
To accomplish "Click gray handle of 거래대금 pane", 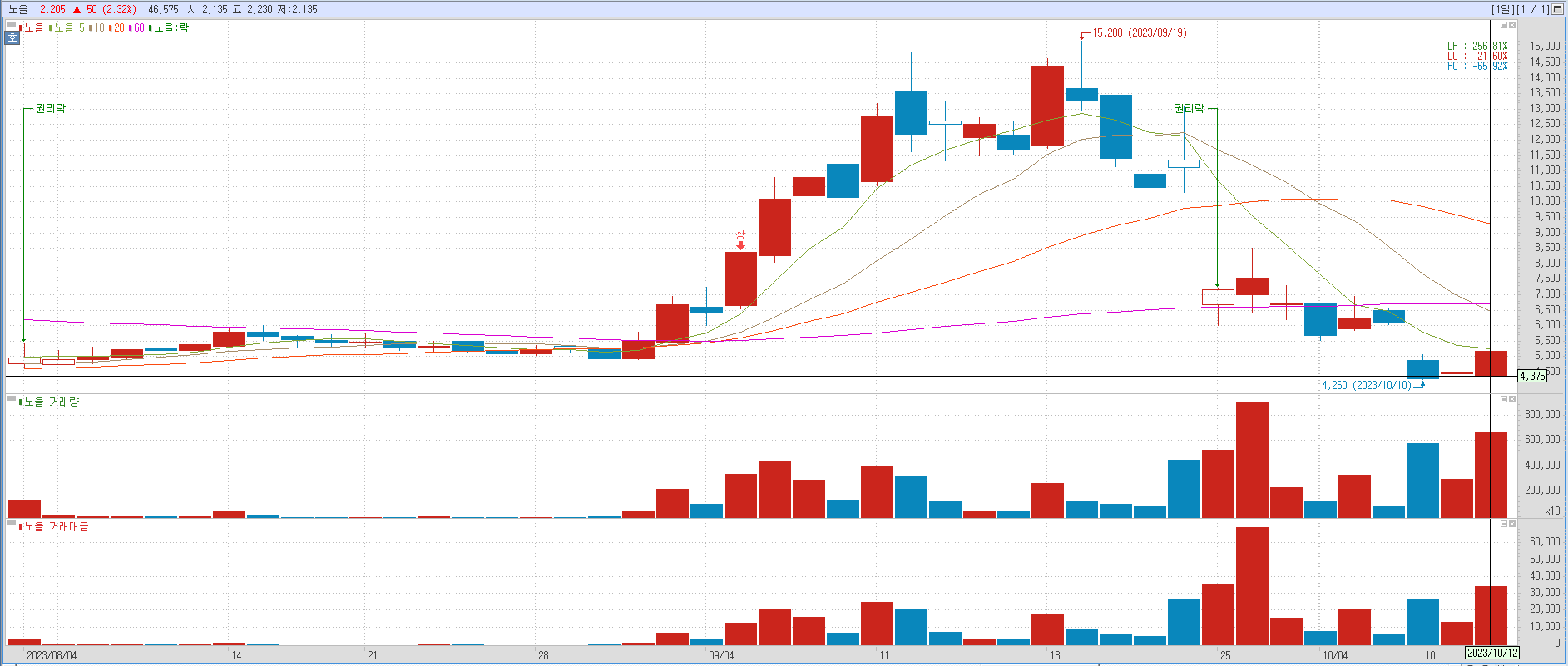I will (x=12, y=525).
